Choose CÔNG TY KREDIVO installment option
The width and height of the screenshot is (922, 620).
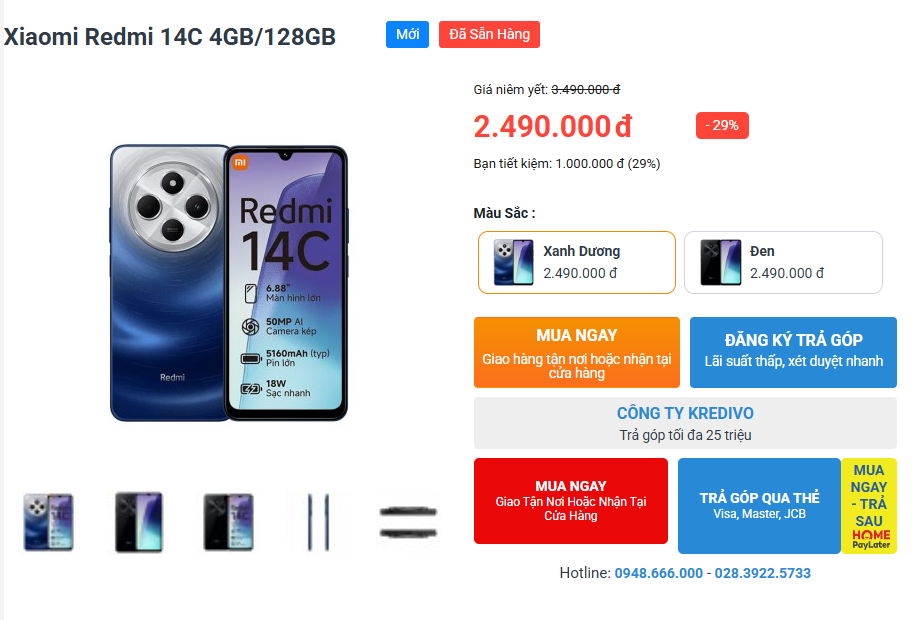point(685,423)
